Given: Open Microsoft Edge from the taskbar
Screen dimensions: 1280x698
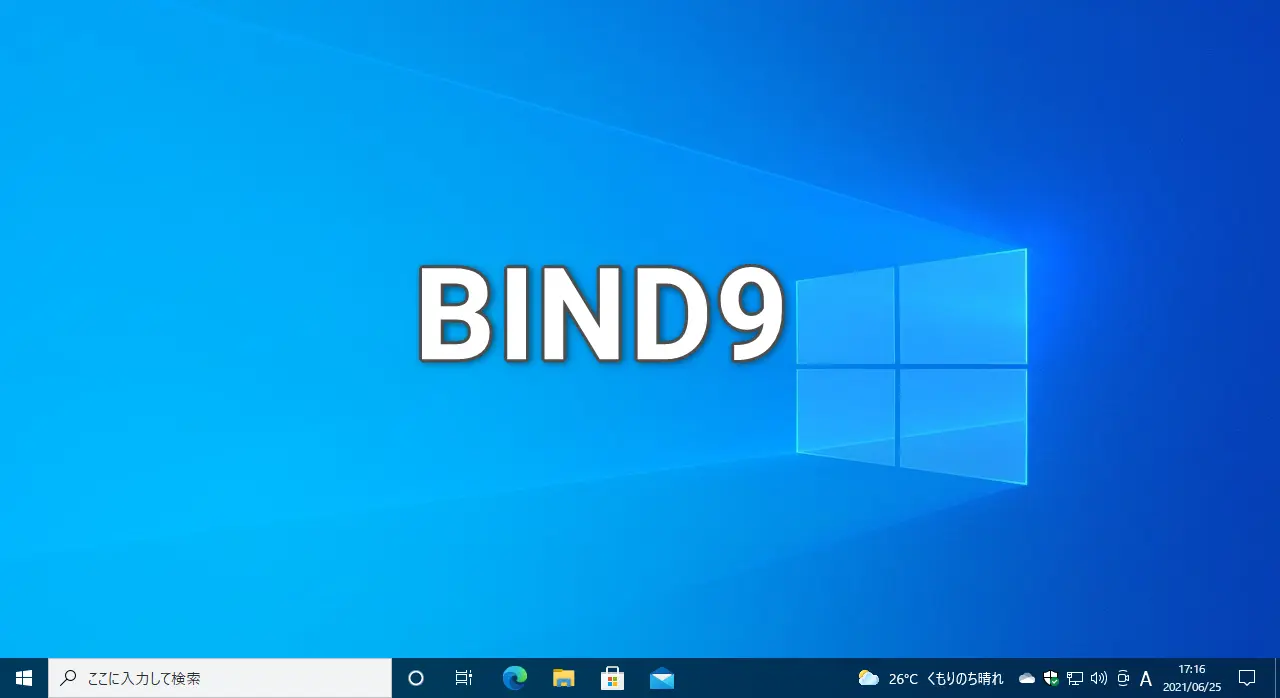Looking at the screenshot, I should 514,678.
